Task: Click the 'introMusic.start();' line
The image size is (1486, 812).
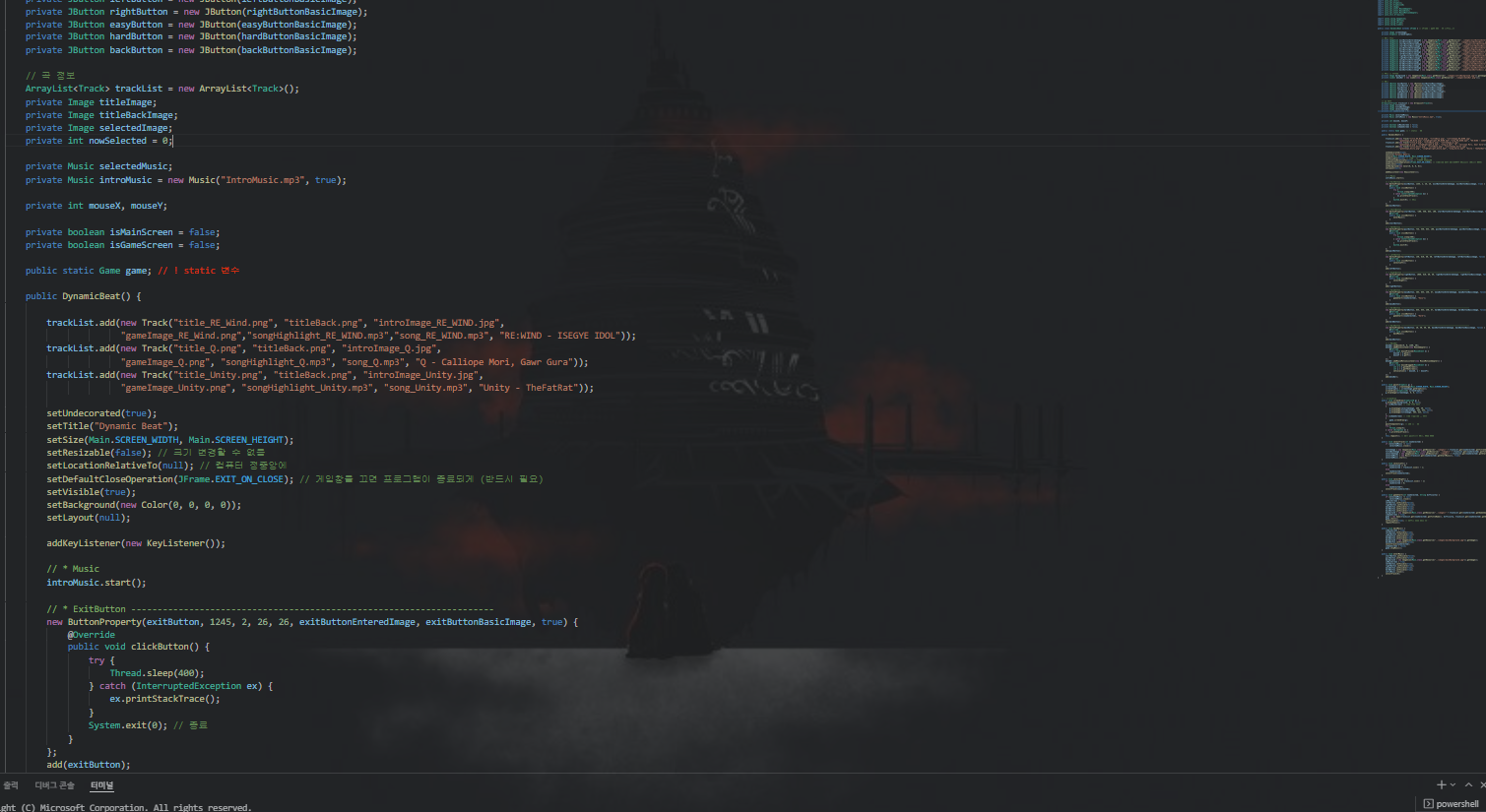Action: click(96, 583)
